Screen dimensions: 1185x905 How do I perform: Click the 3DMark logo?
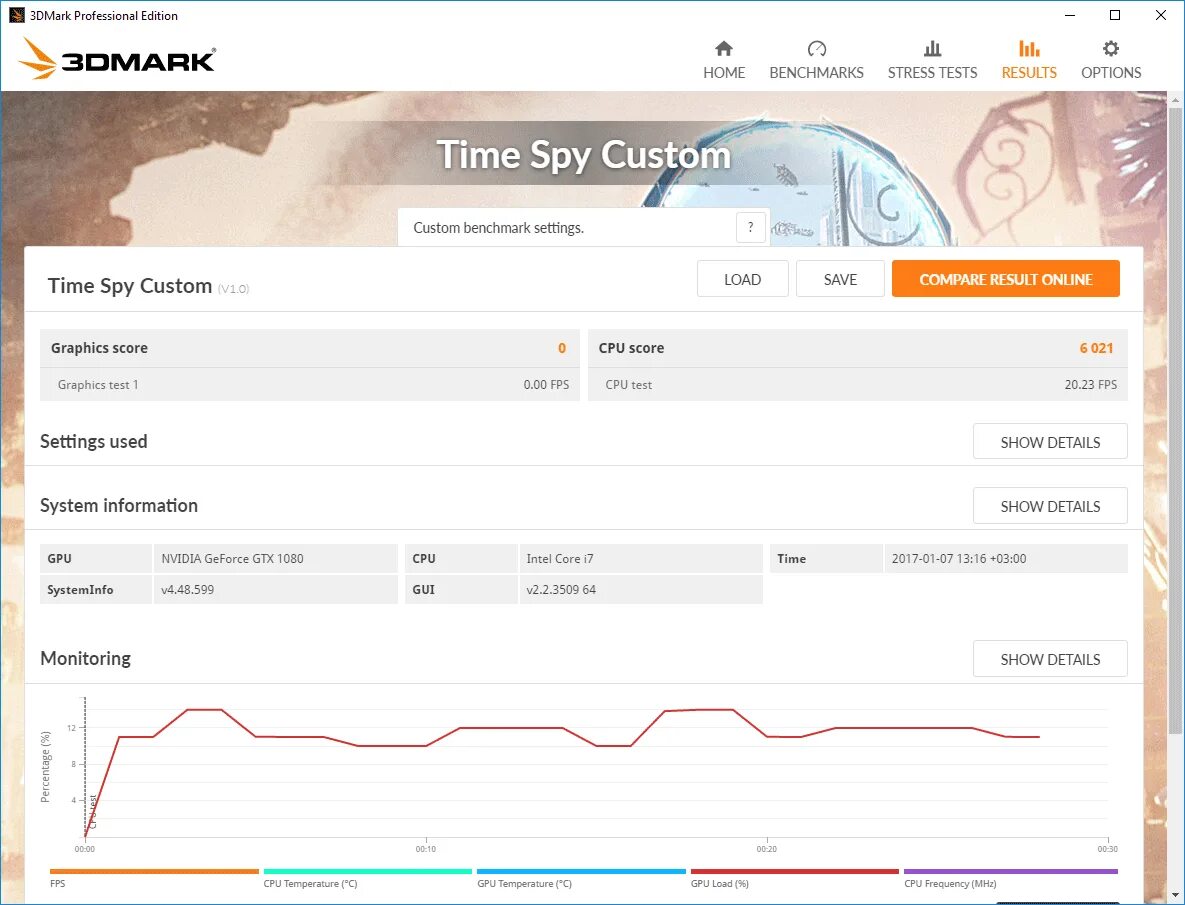[x=117, y=59]
